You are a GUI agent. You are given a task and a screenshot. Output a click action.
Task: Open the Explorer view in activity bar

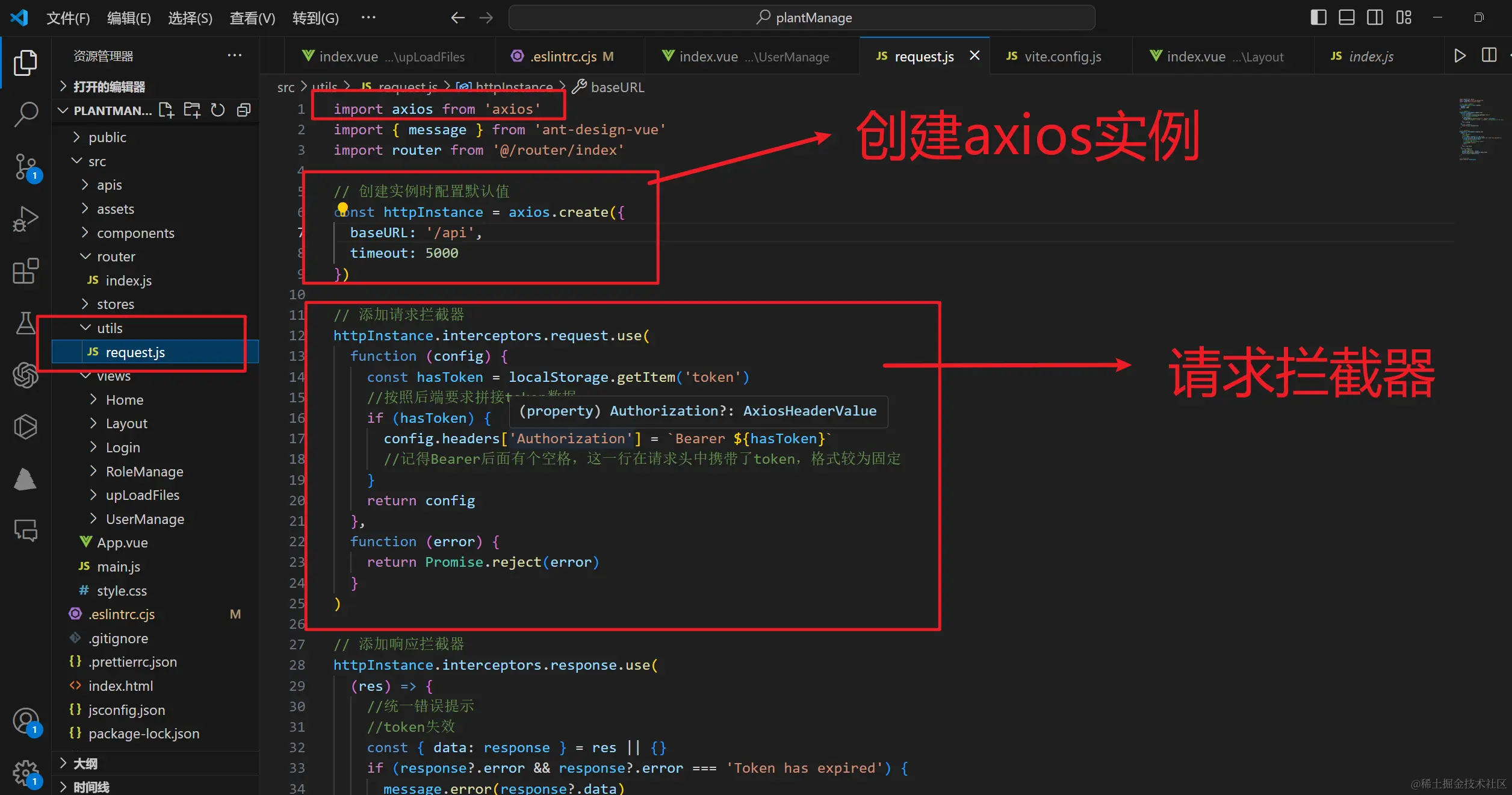pyautogui.click(x=25, y=63)
